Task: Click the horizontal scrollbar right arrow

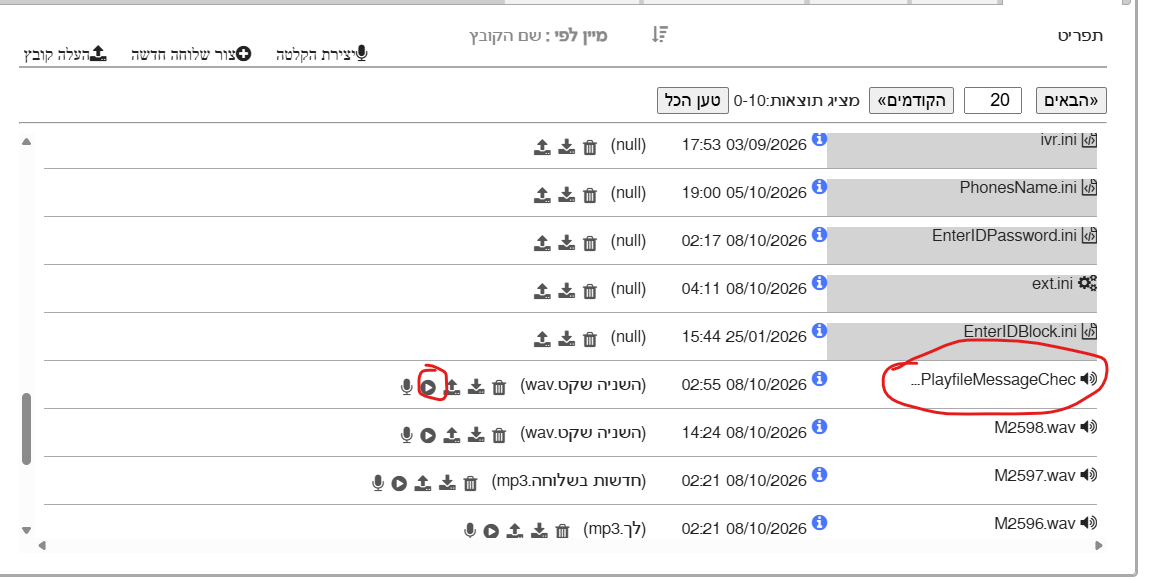Action: tap(1098, 545)
